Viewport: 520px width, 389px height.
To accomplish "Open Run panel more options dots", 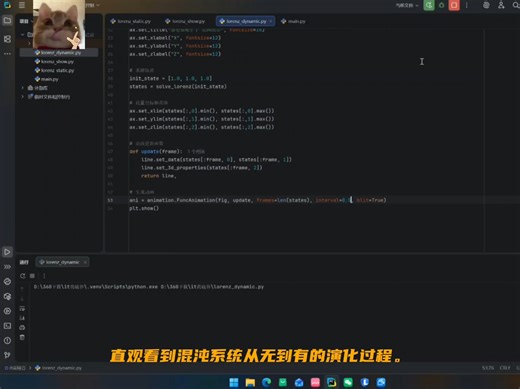I will click(x=44, y=276).
